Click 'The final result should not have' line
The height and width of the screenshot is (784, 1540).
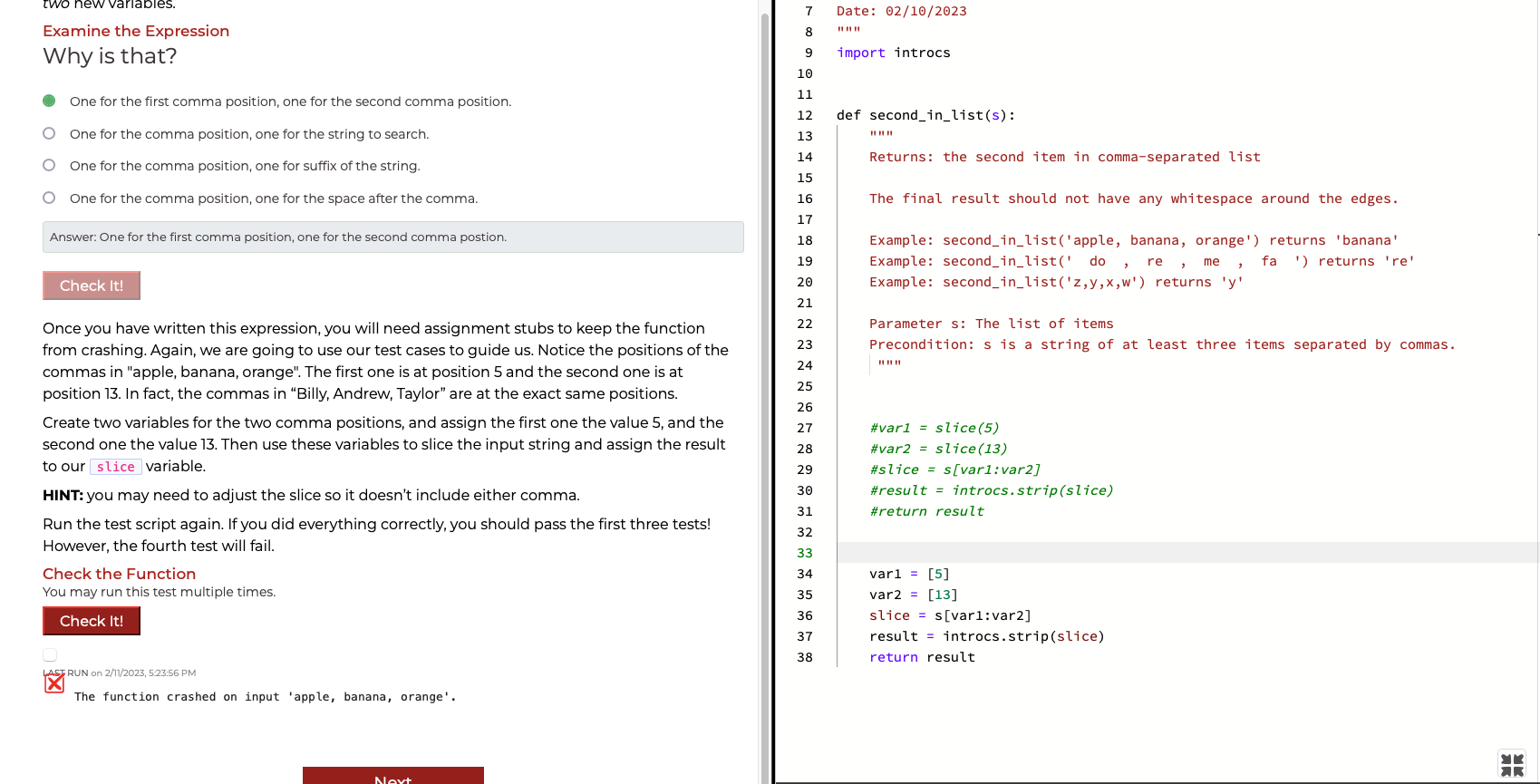click(x=1133, y=198)
